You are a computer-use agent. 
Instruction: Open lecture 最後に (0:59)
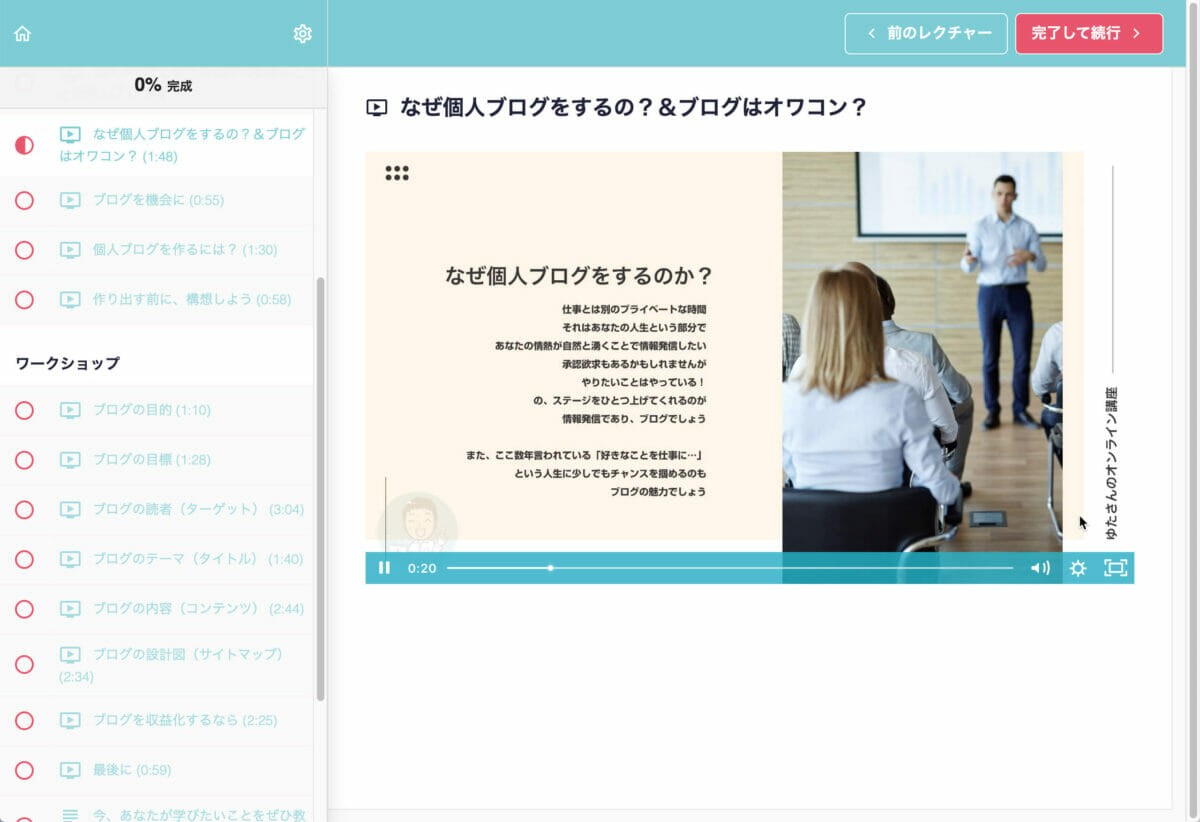tap(156, 770)
